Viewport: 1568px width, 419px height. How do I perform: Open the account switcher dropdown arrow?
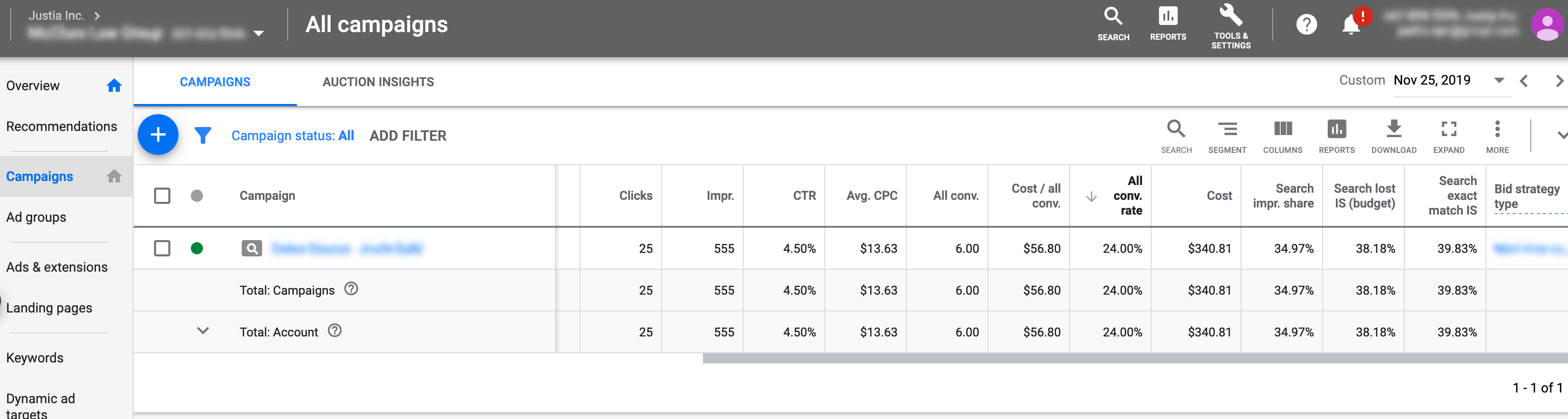259,34
